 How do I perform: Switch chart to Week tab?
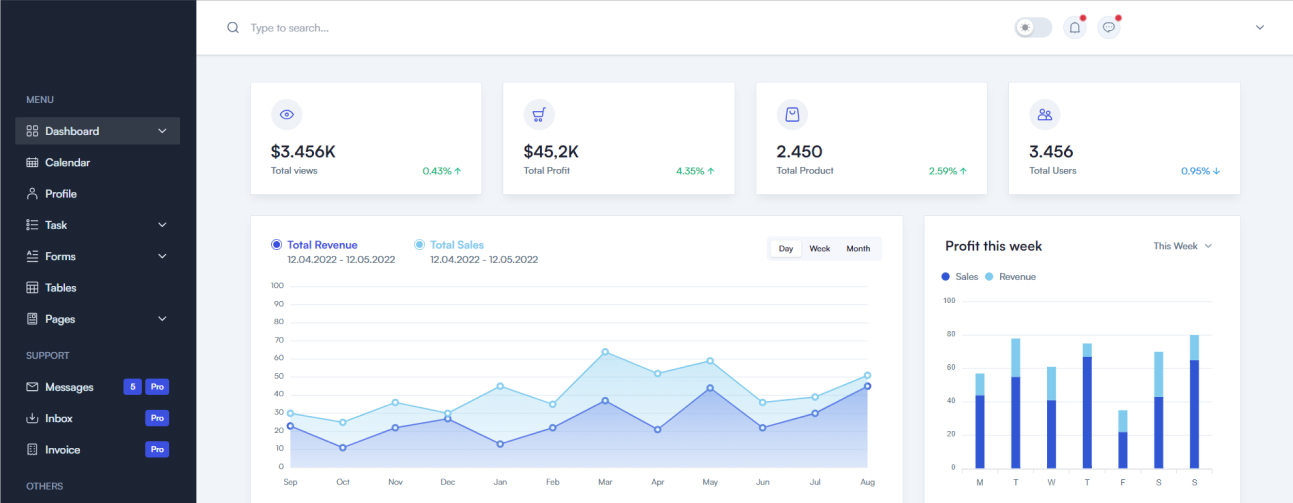pos(820,249)
